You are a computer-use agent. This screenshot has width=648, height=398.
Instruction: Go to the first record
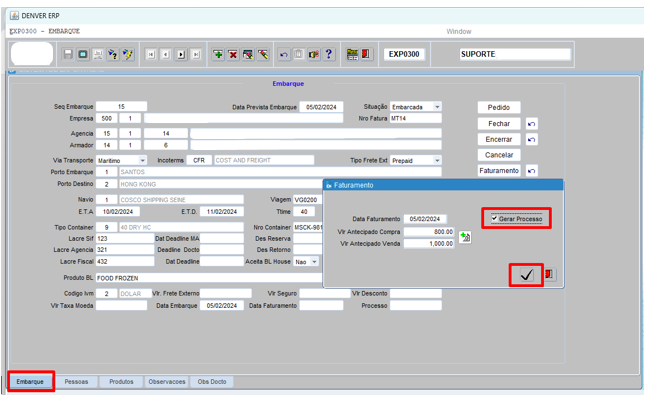[x=151, y=54]
